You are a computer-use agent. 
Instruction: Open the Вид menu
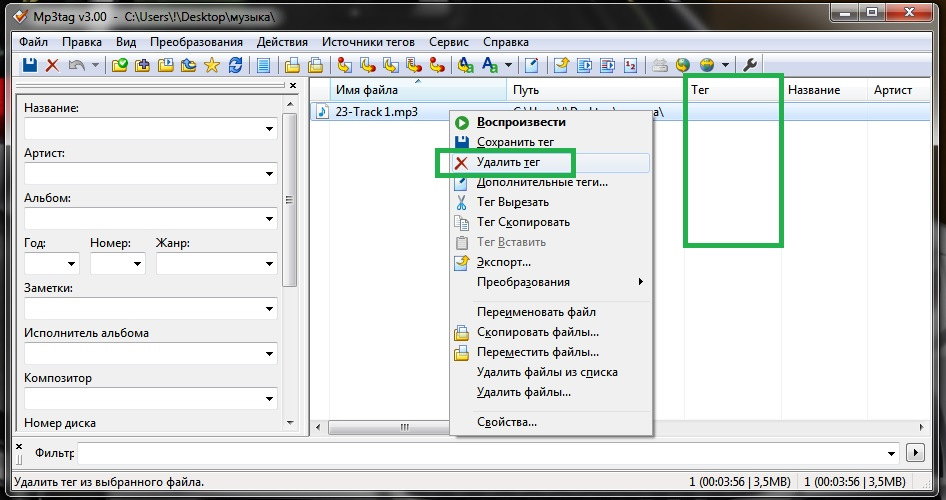(126, 42)
